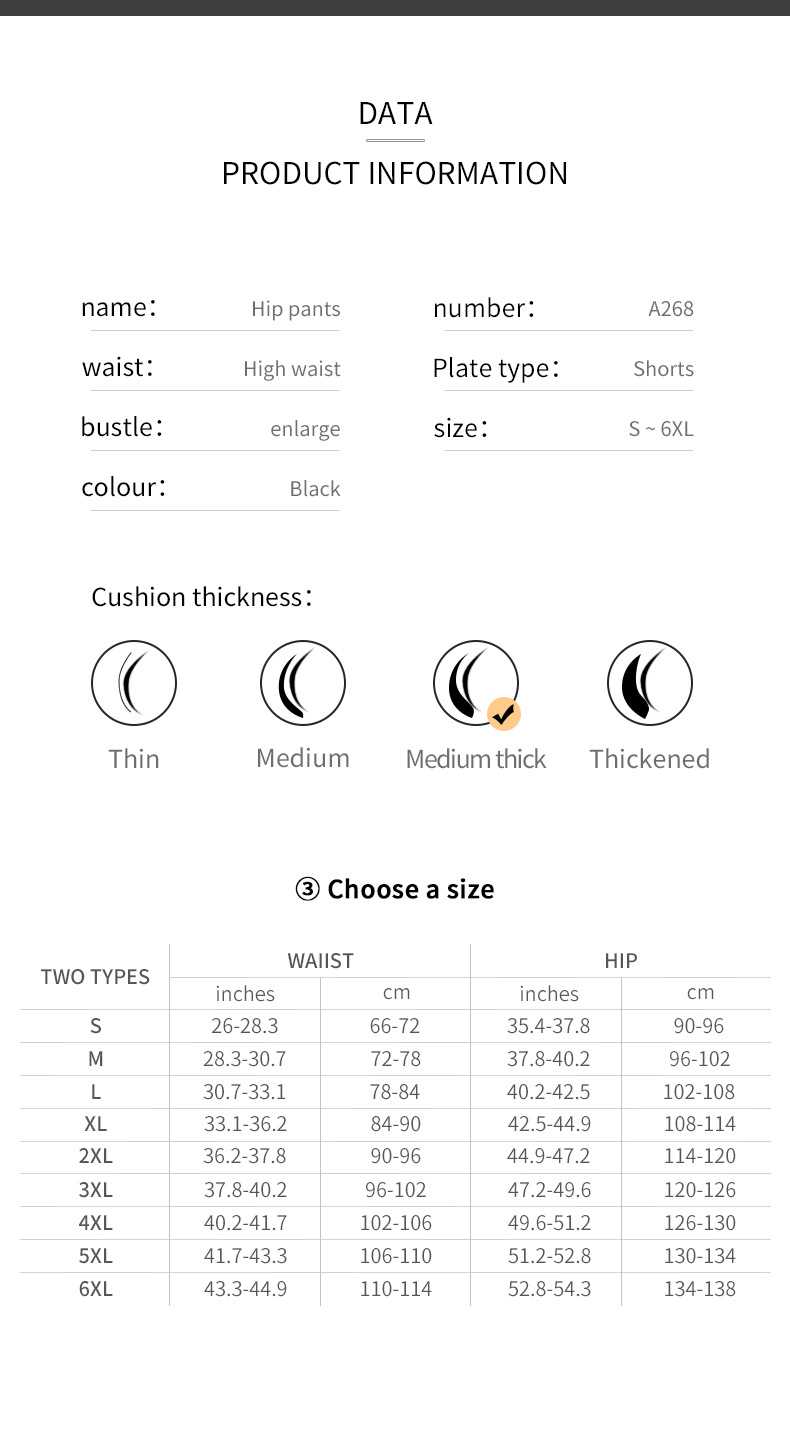Click the Choose a size heading

(x=395, y=889)
